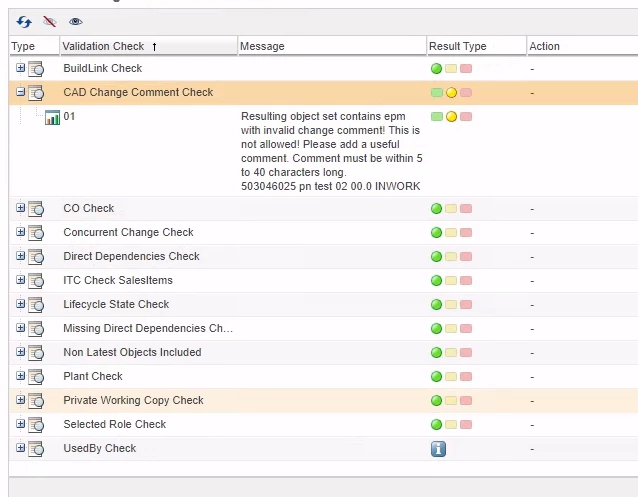This screenshot has height=497, width=638.
Task: Click the eye show icon in toolbar
Action: click(x=76, y=22)
